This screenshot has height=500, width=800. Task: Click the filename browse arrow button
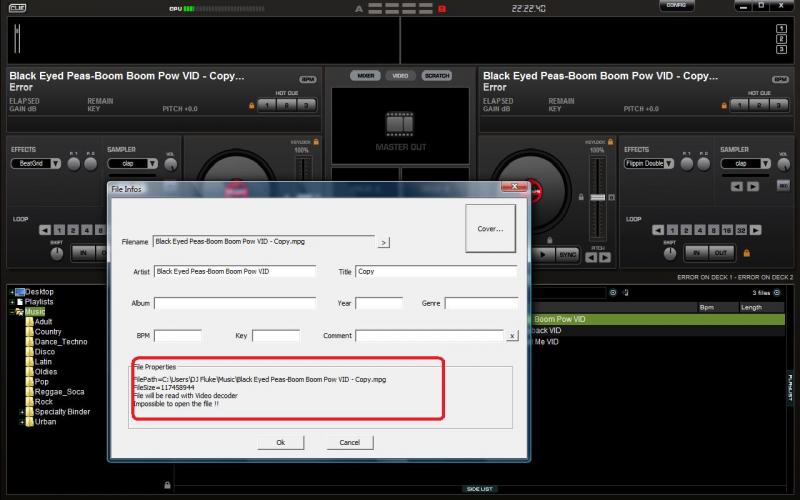tap(383, 242)
